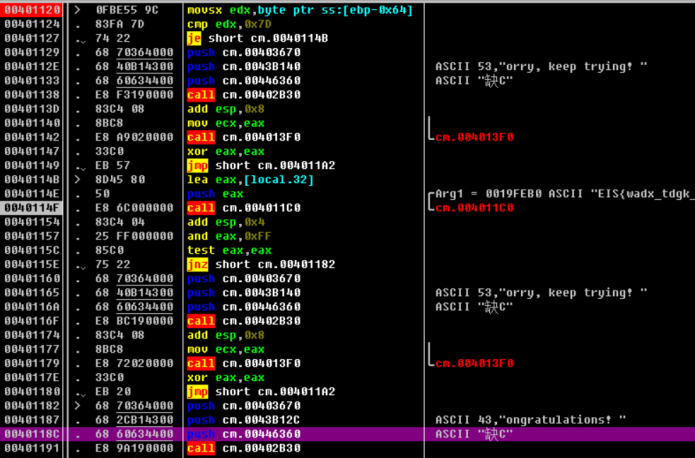The width and height of the screenshot is (695, 458).
Task: Select the greyed address 0040114F
Action: (x=31, y=208)
